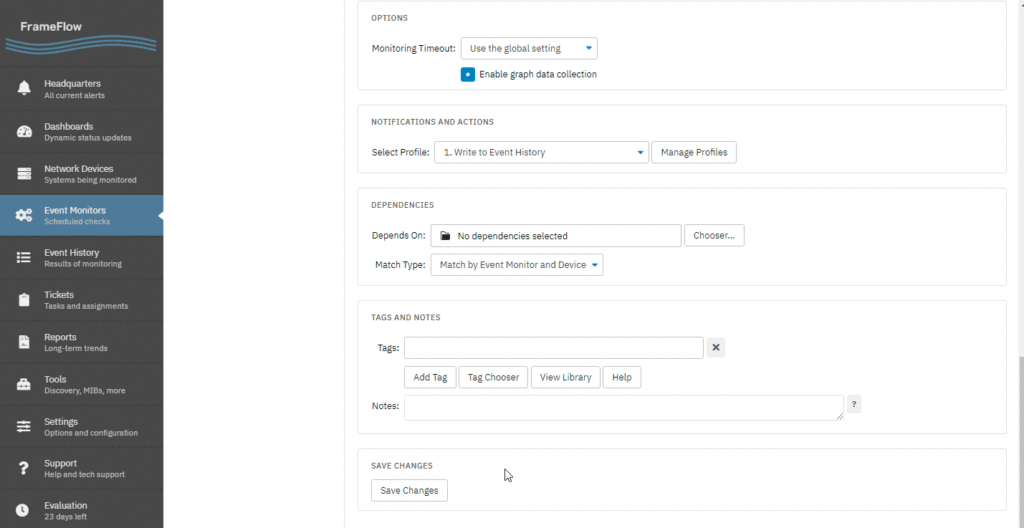This screenshot has height=528, width=1024.
Task: Click the Save Changes button
Action: 409,491
